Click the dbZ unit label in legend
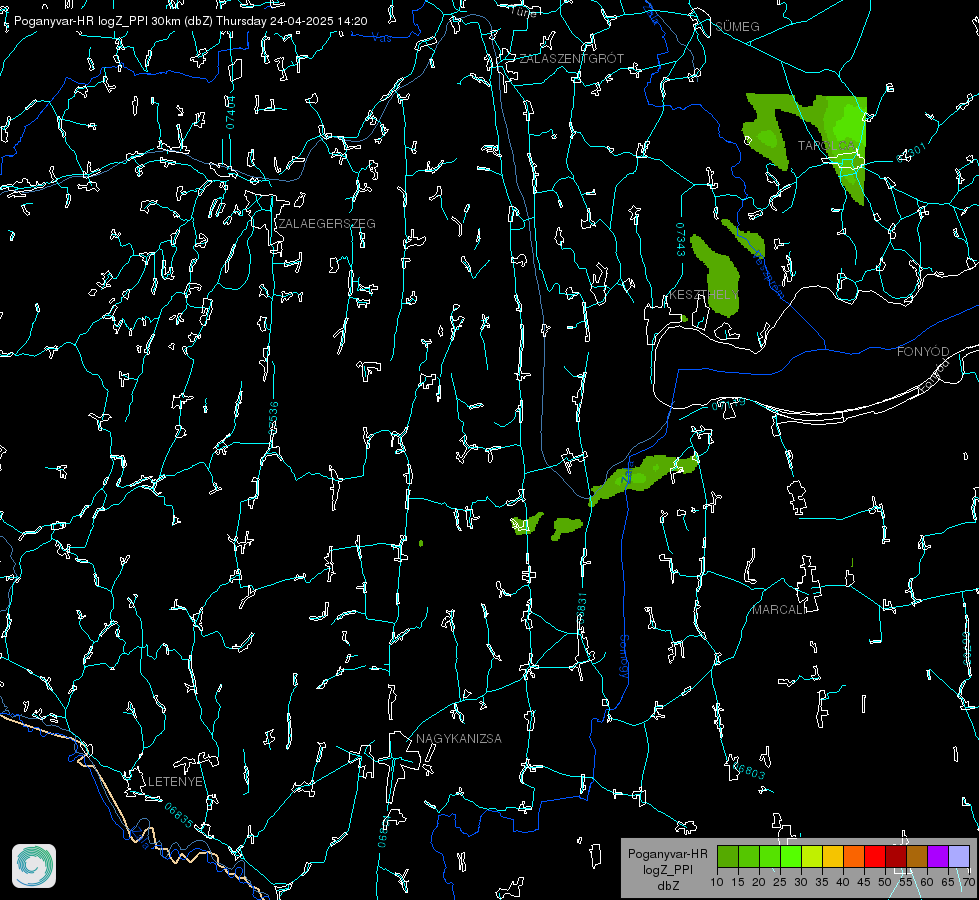The height and width of the screenshot is (900, 979). coord(667,886)
